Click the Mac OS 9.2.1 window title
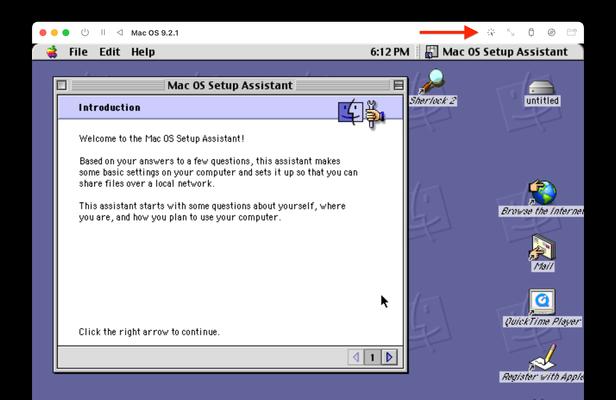 pyautogui.click(x=155, y=33)
